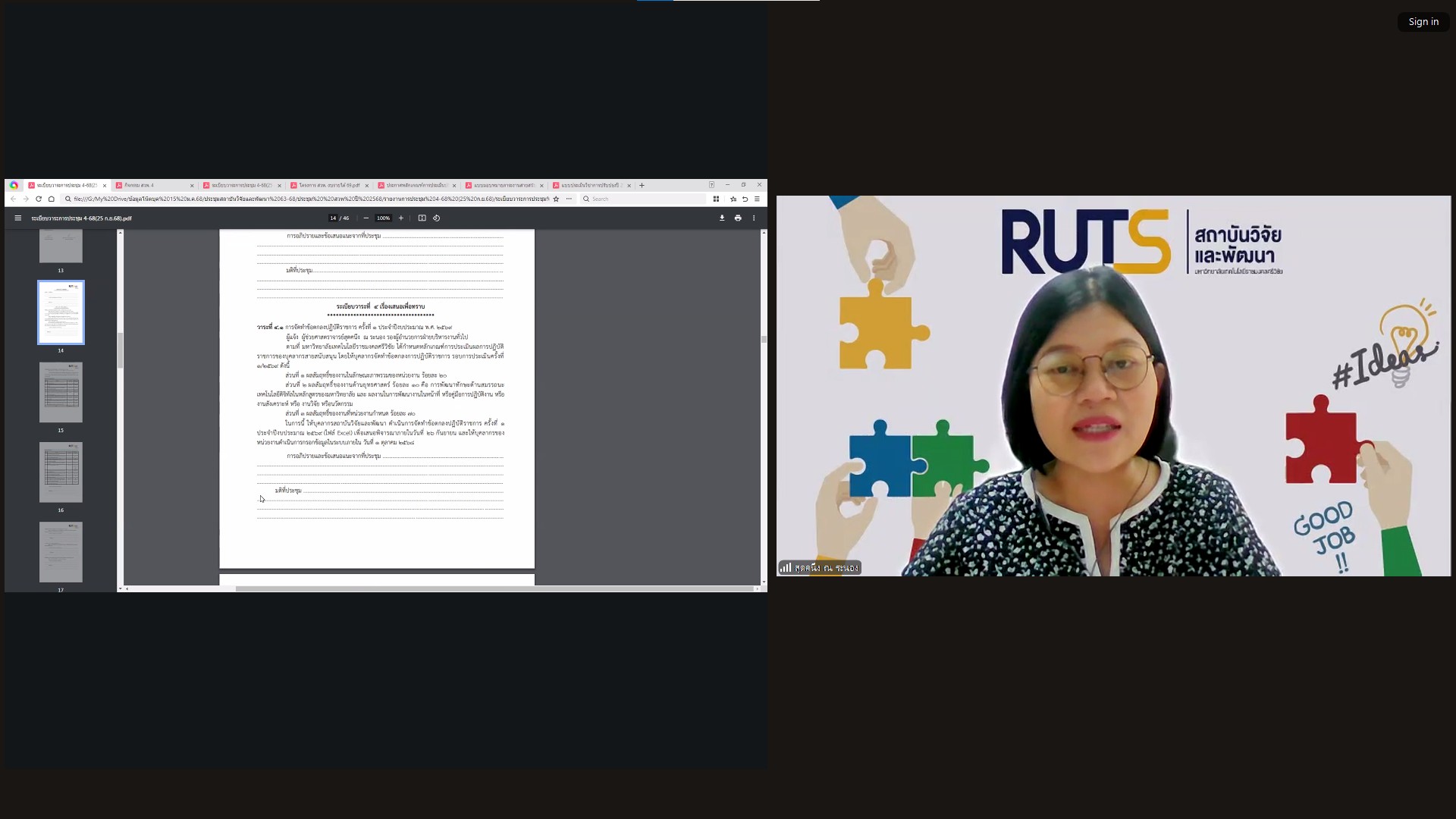
Task: Reload the browser page
Action: click(x=39, y=199)
